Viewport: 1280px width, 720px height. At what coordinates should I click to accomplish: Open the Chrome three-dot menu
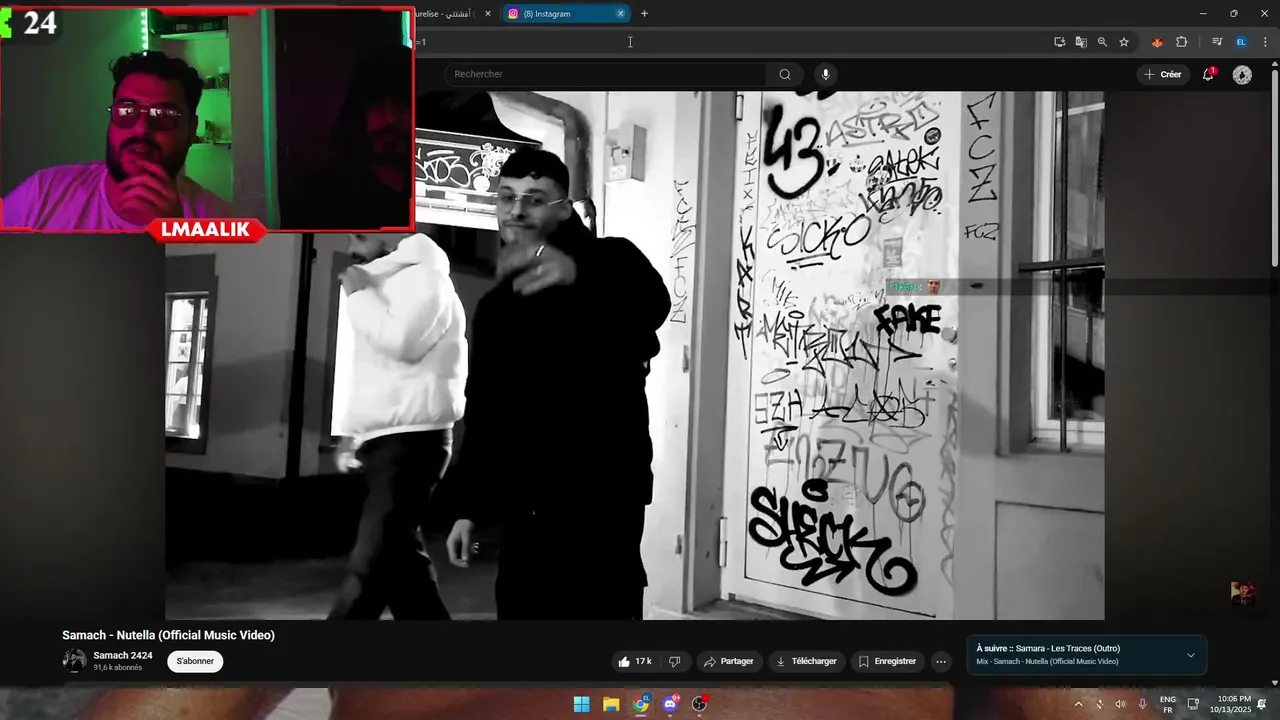tap(1264, 42)
